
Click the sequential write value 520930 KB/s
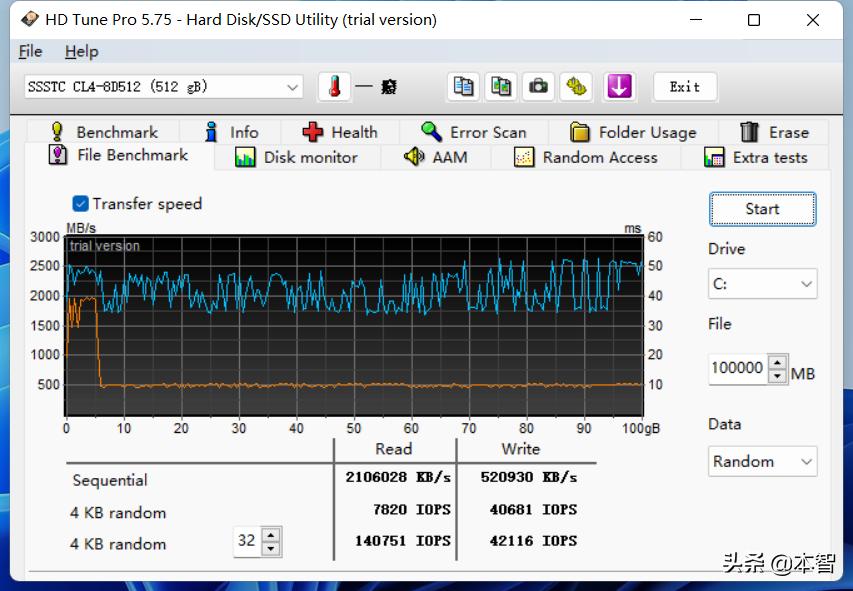point(528,477)
